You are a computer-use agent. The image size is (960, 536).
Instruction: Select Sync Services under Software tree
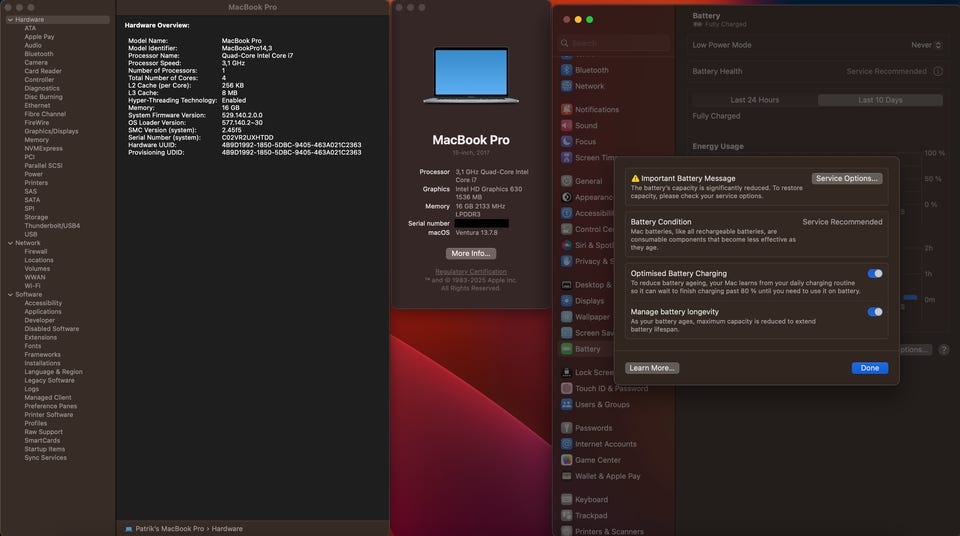(x=46, y=458)
